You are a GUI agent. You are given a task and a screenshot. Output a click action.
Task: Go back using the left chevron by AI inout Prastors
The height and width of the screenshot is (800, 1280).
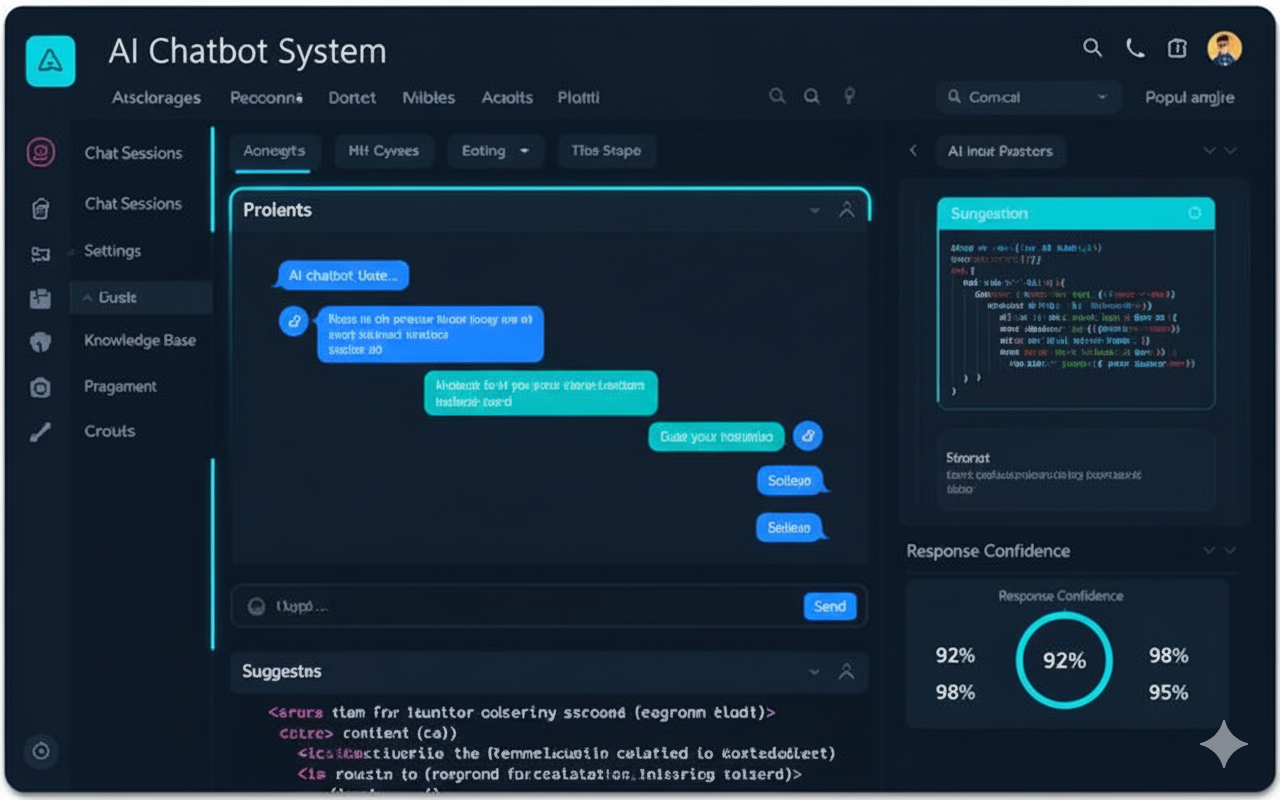(x=912, y=150)
